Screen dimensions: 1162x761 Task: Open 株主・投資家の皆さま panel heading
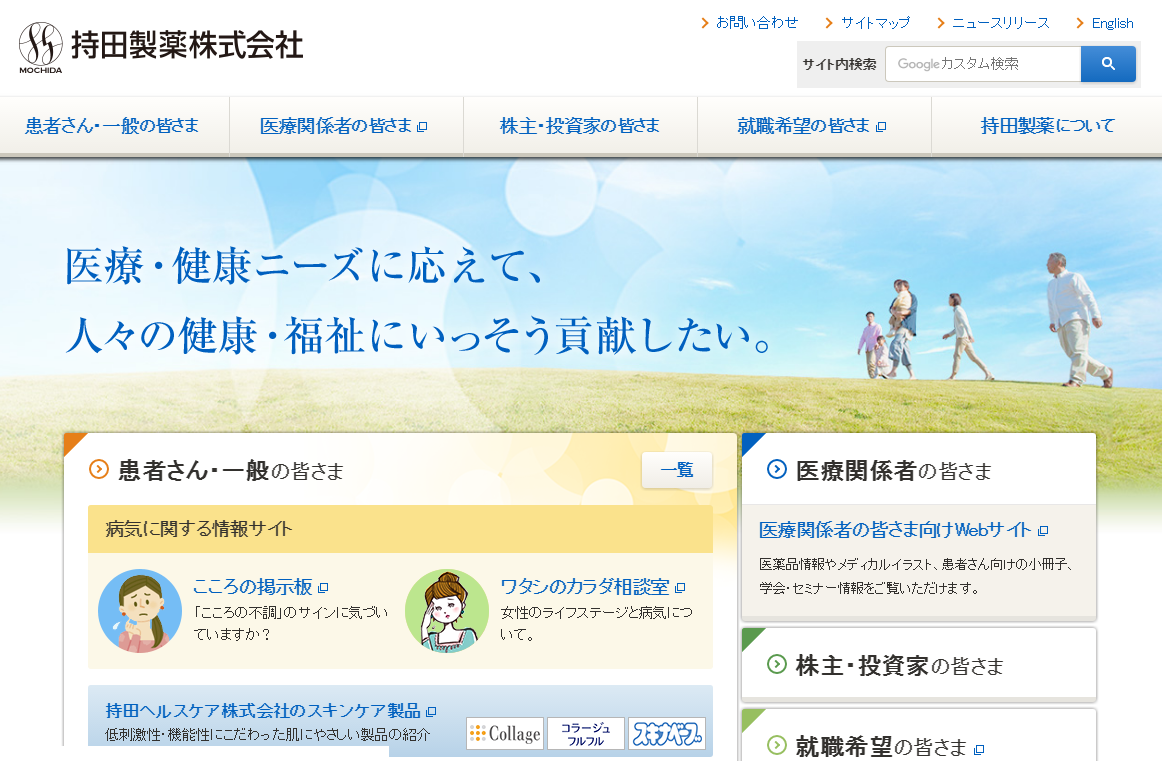(900, 665)
